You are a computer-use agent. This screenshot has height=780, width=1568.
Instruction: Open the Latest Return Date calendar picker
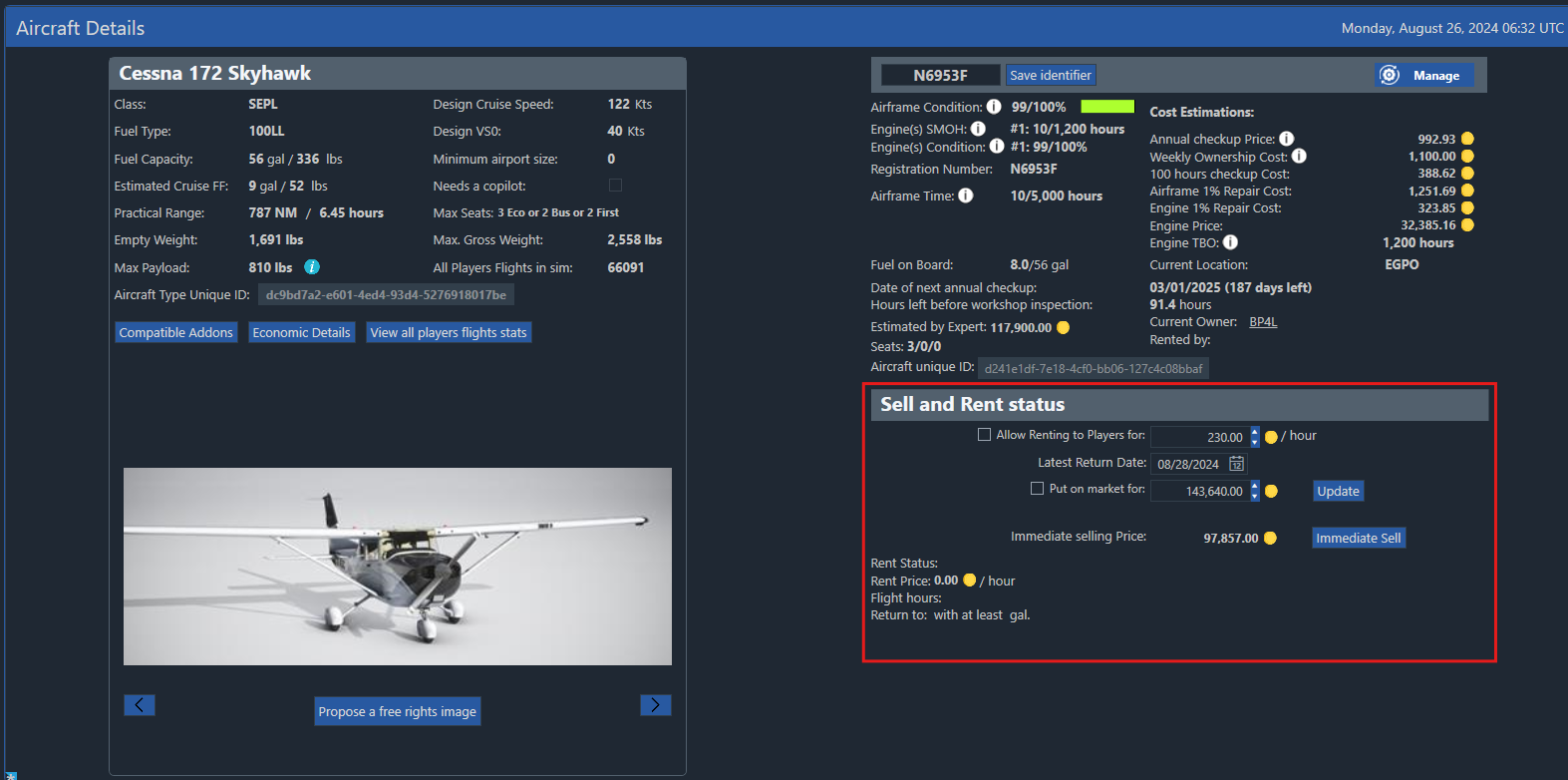click(1236, 464)
